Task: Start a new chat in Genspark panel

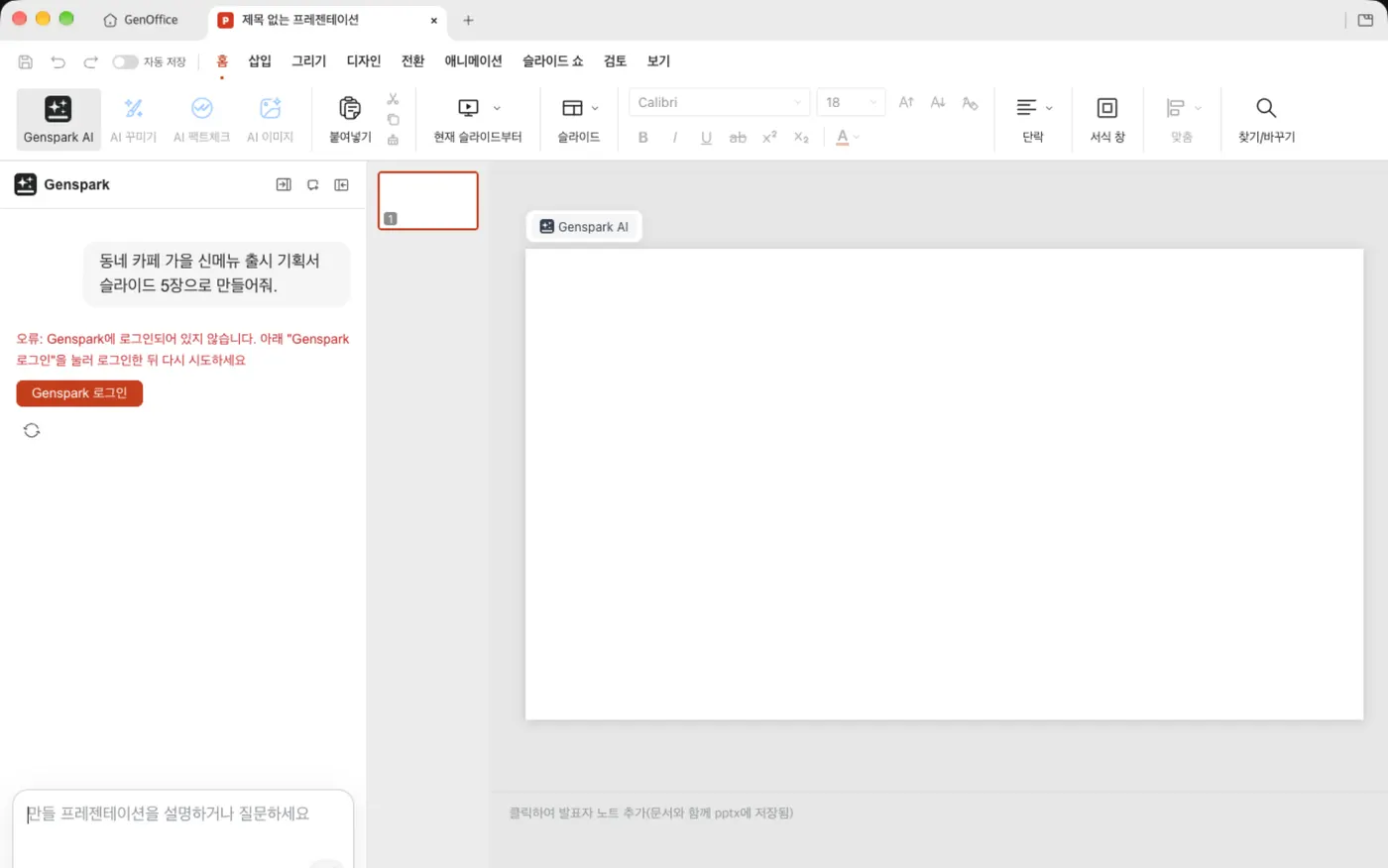Action: coord(312,185)
